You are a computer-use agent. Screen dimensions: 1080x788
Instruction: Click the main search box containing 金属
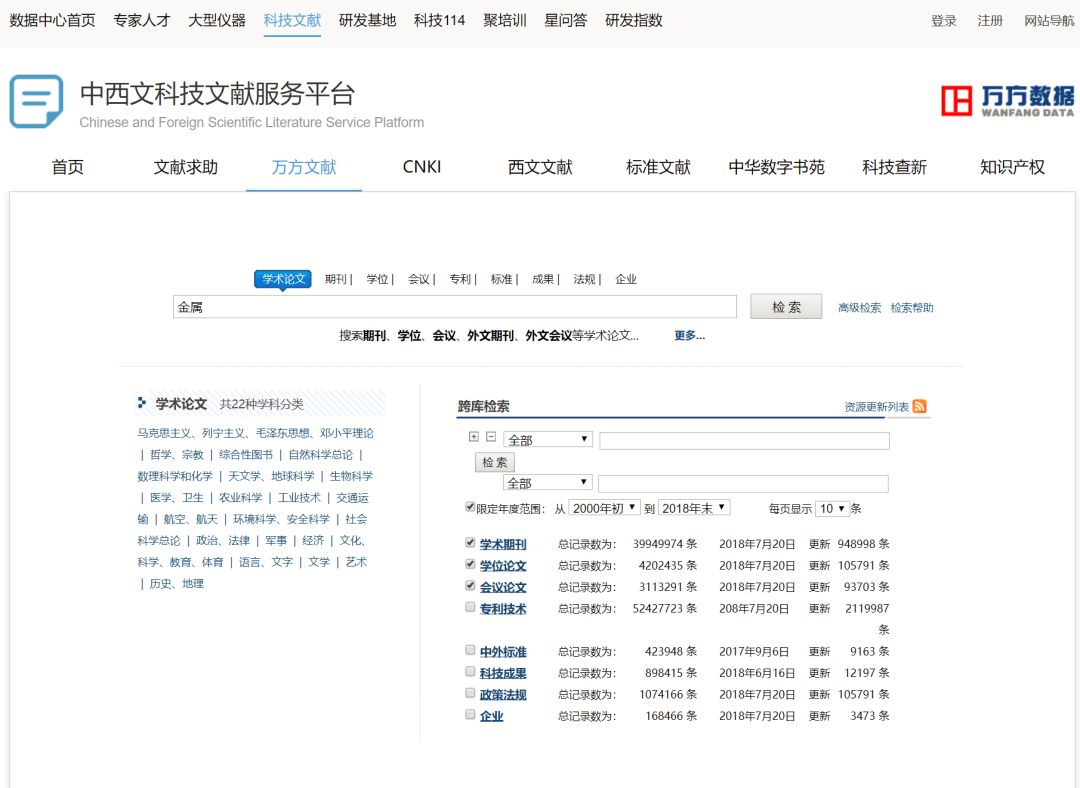pos(454,307)
